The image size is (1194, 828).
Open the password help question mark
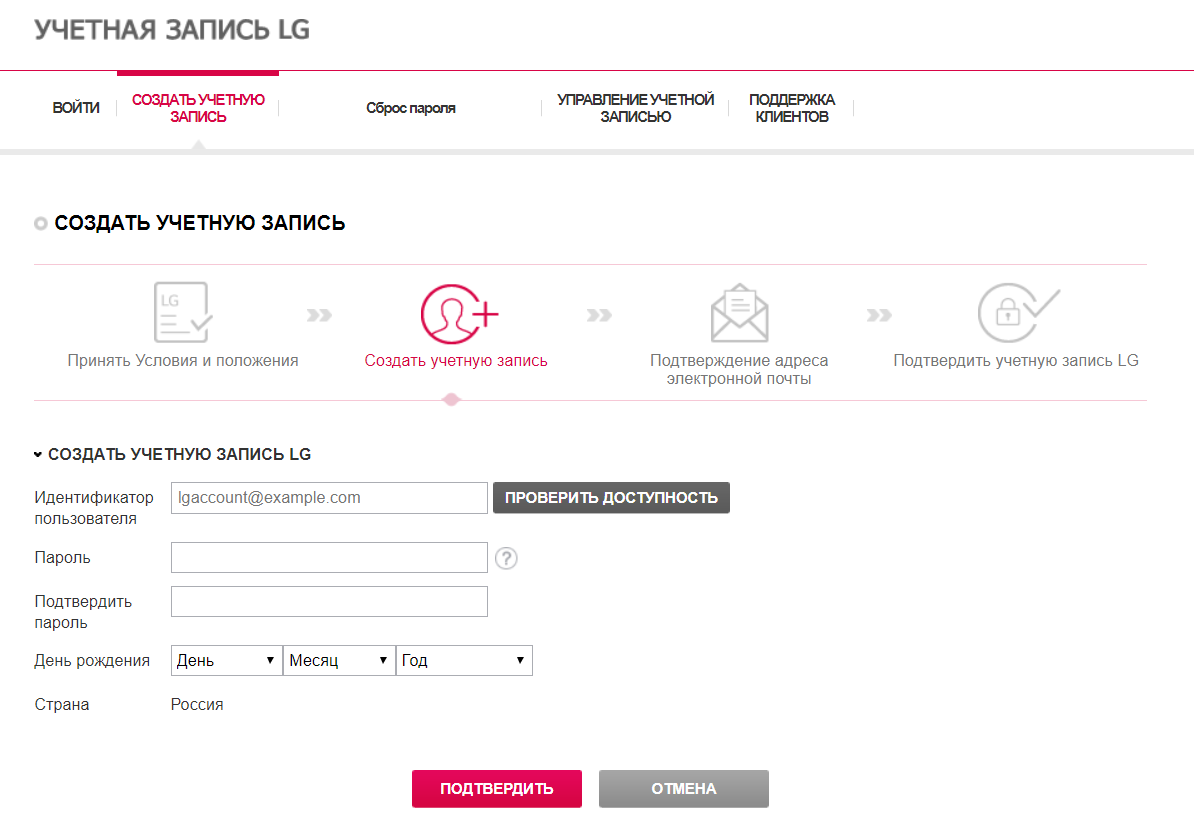(x=507, y=559)
